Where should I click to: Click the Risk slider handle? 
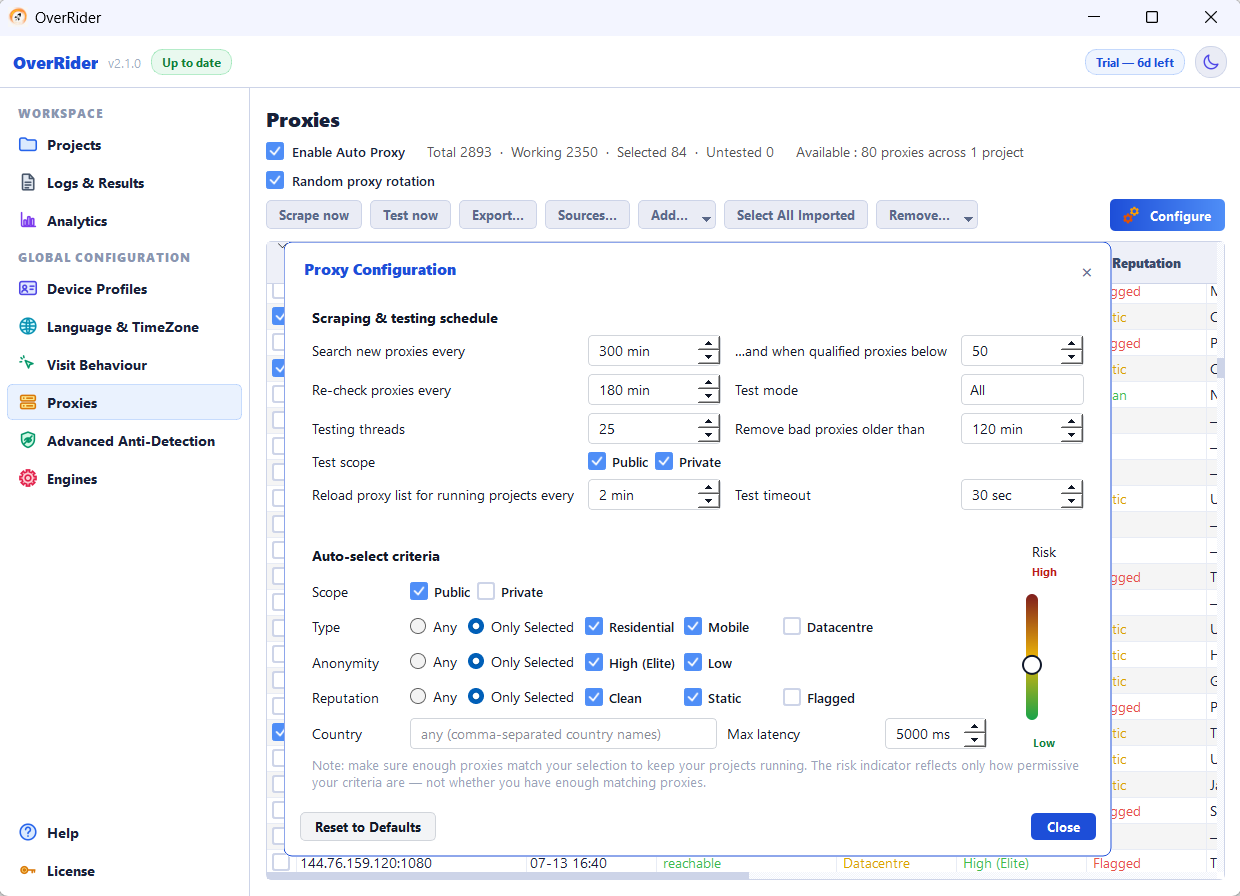1032,665
